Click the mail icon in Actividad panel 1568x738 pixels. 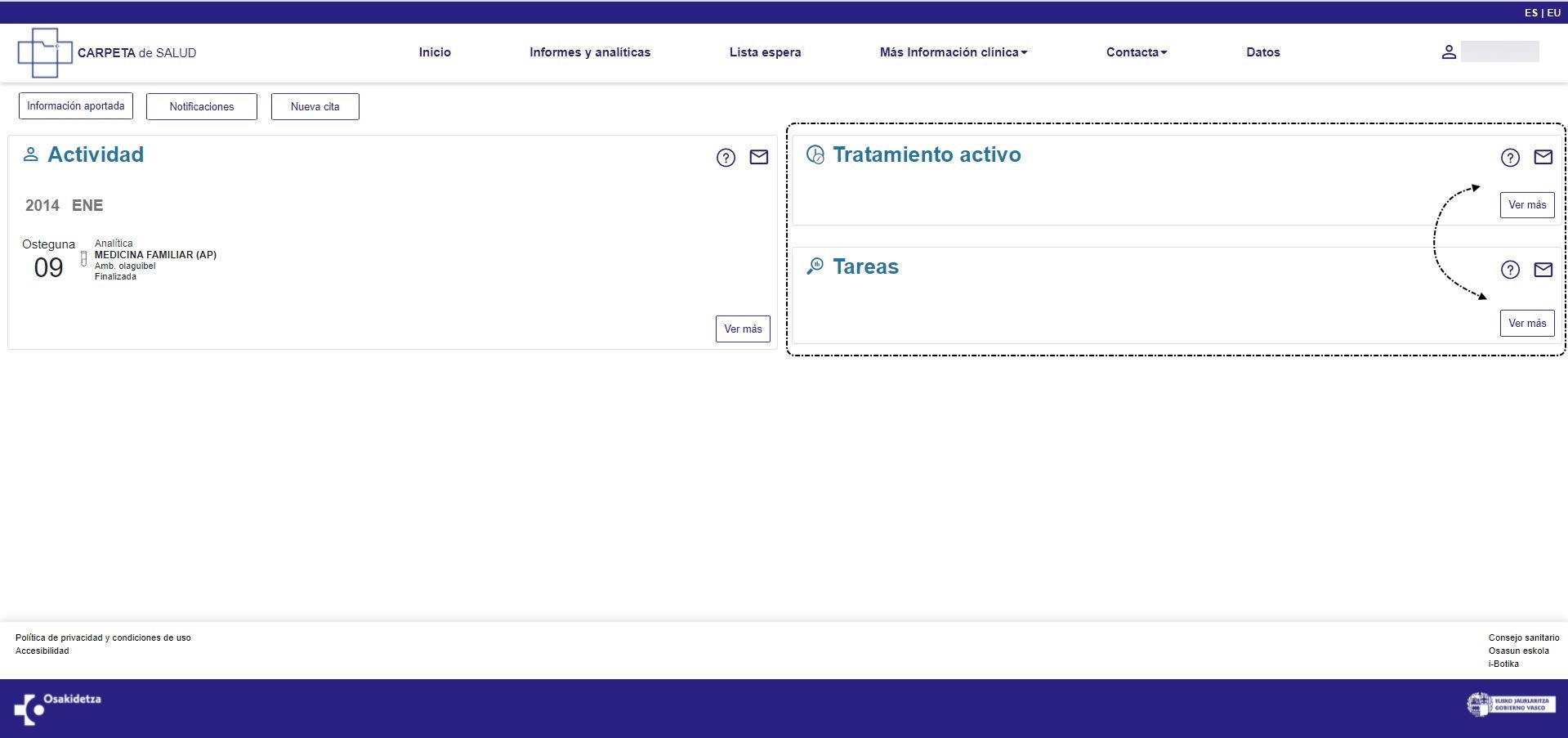tap(759, 157)
